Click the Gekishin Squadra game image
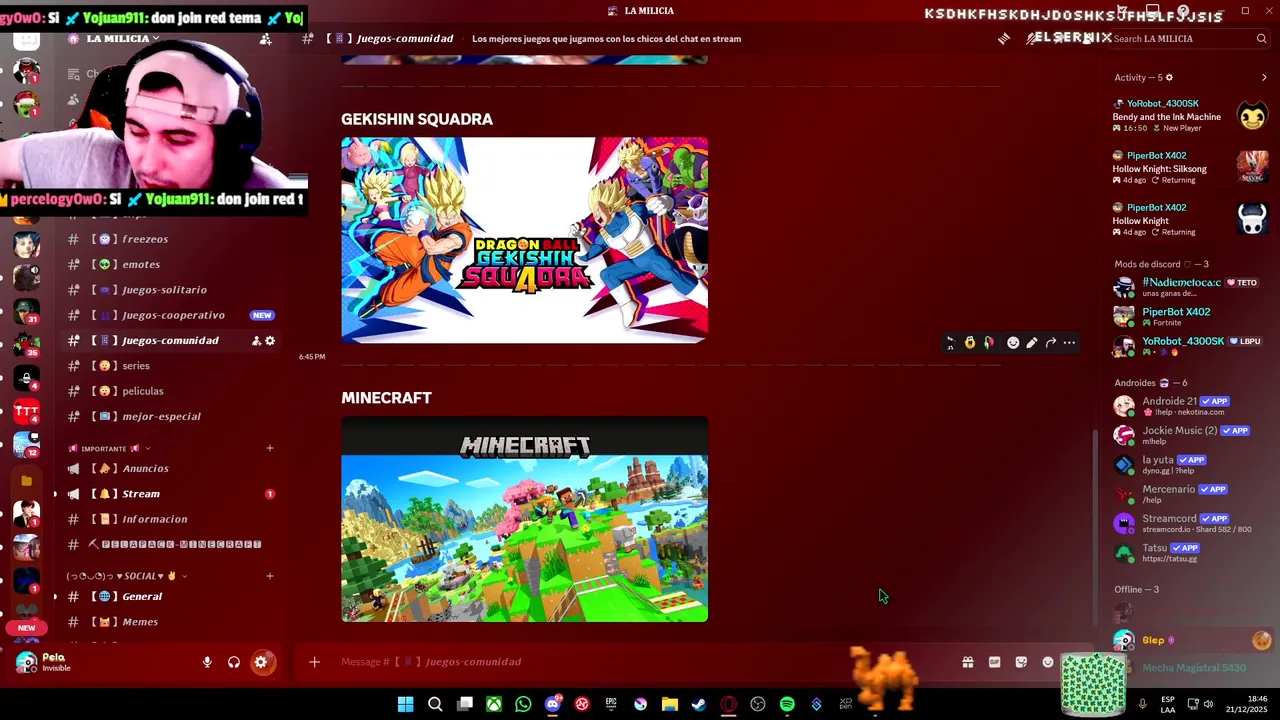The height and width of the screenshot is (720, 1280). click(524, 240)
